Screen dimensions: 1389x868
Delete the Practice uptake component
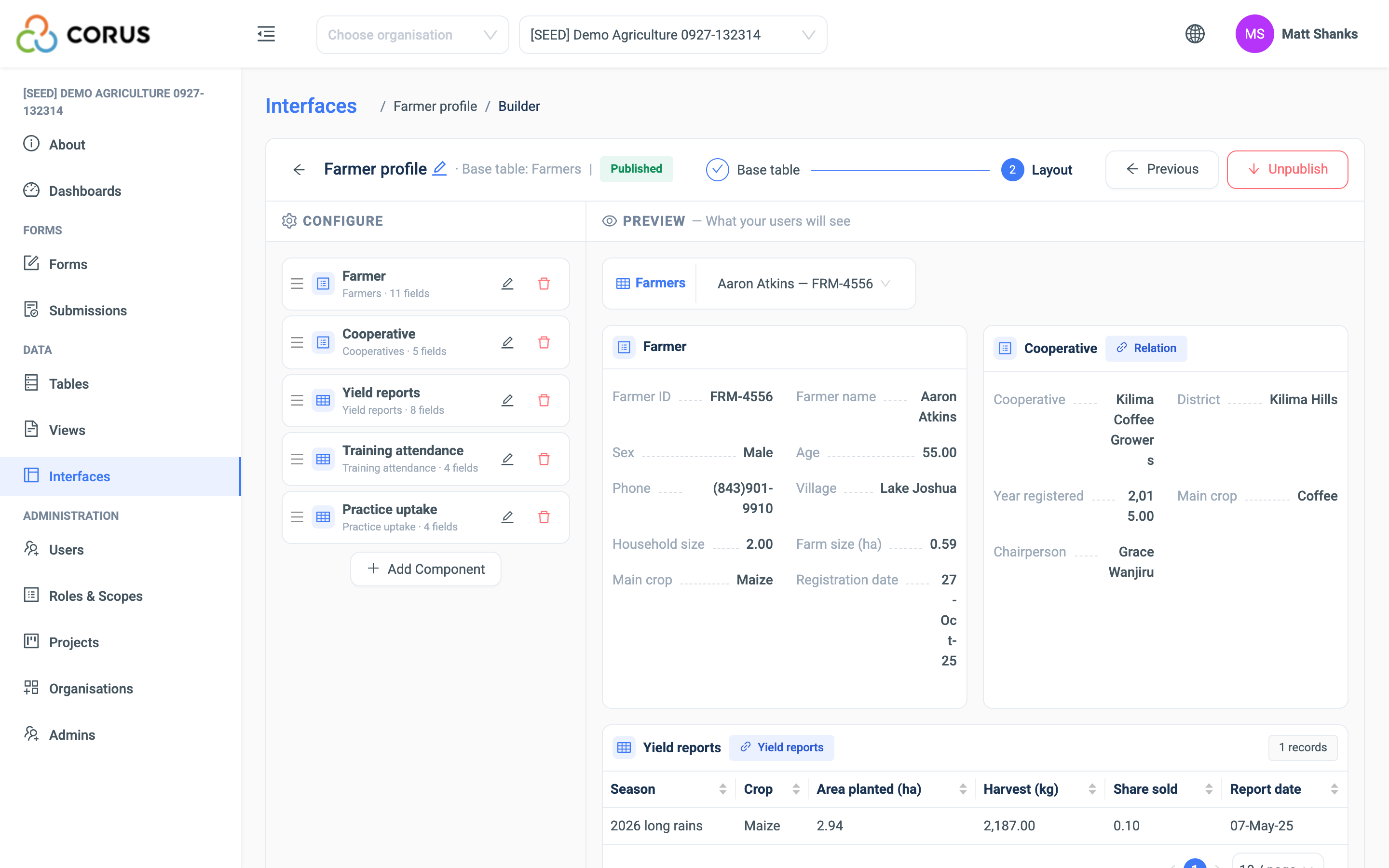544,517
